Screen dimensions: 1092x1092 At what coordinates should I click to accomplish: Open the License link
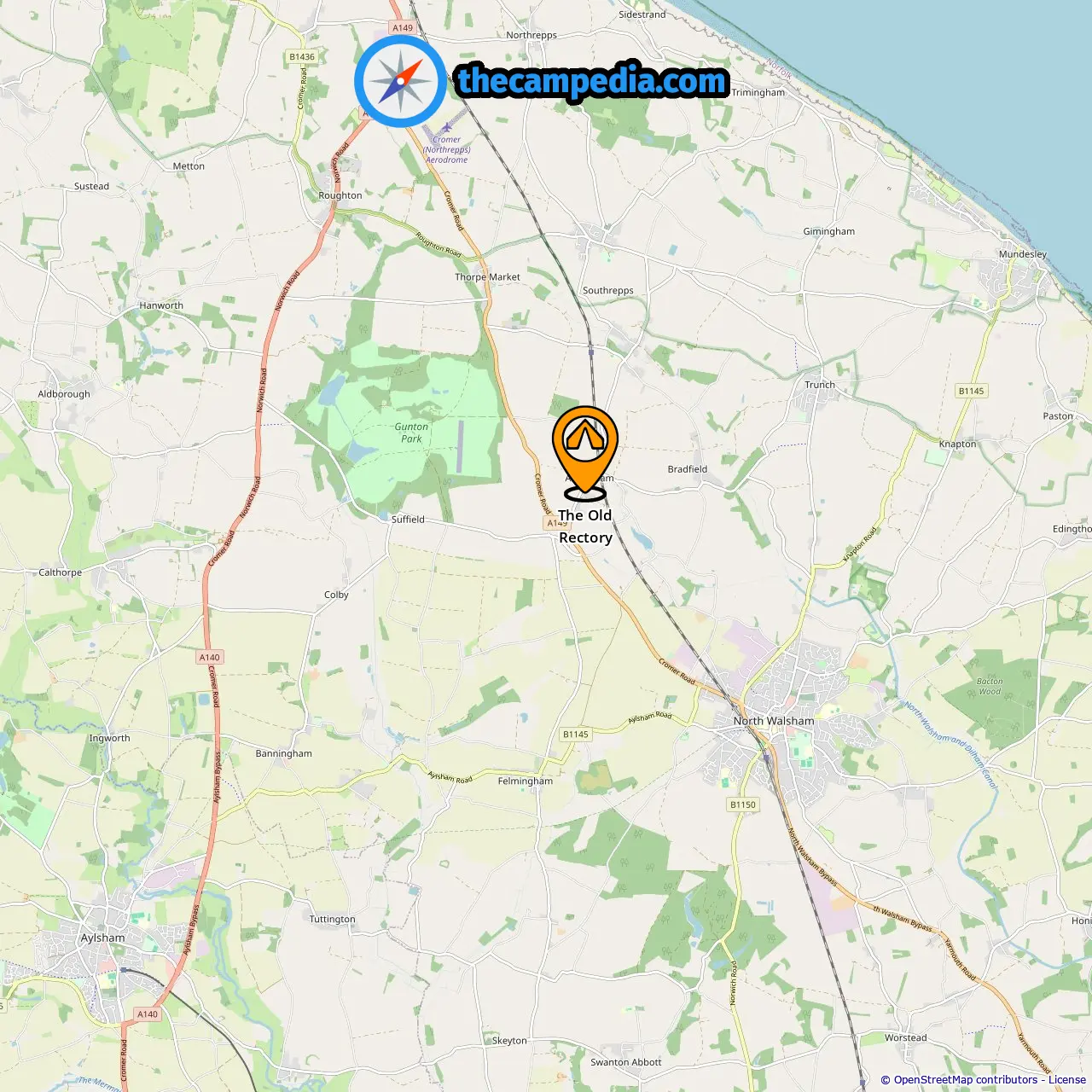tap(1067, 1080)
